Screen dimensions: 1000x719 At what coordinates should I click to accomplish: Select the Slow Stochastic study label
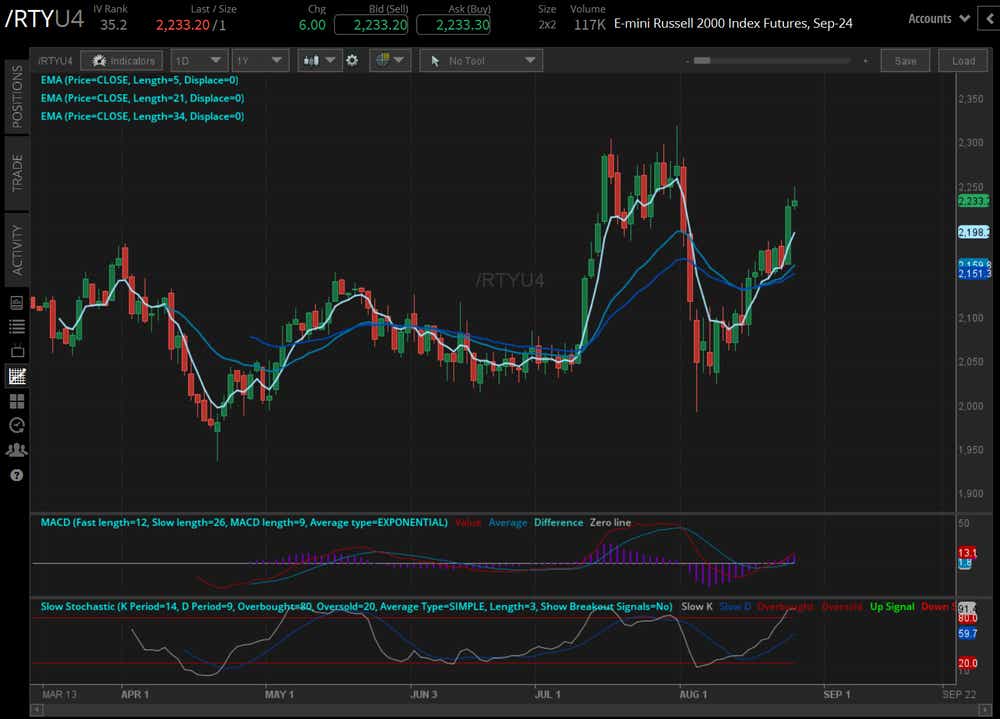coord(357,607)
